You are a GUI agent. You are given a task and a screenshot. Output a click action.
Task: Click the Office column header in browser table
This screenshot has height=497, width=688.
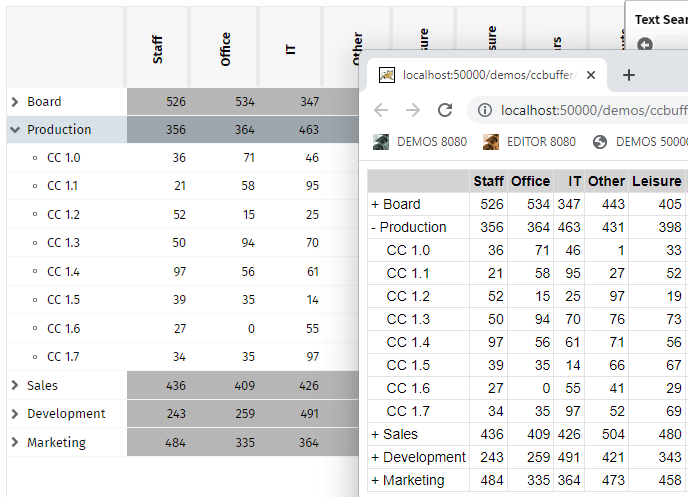(x=530, y=181)
